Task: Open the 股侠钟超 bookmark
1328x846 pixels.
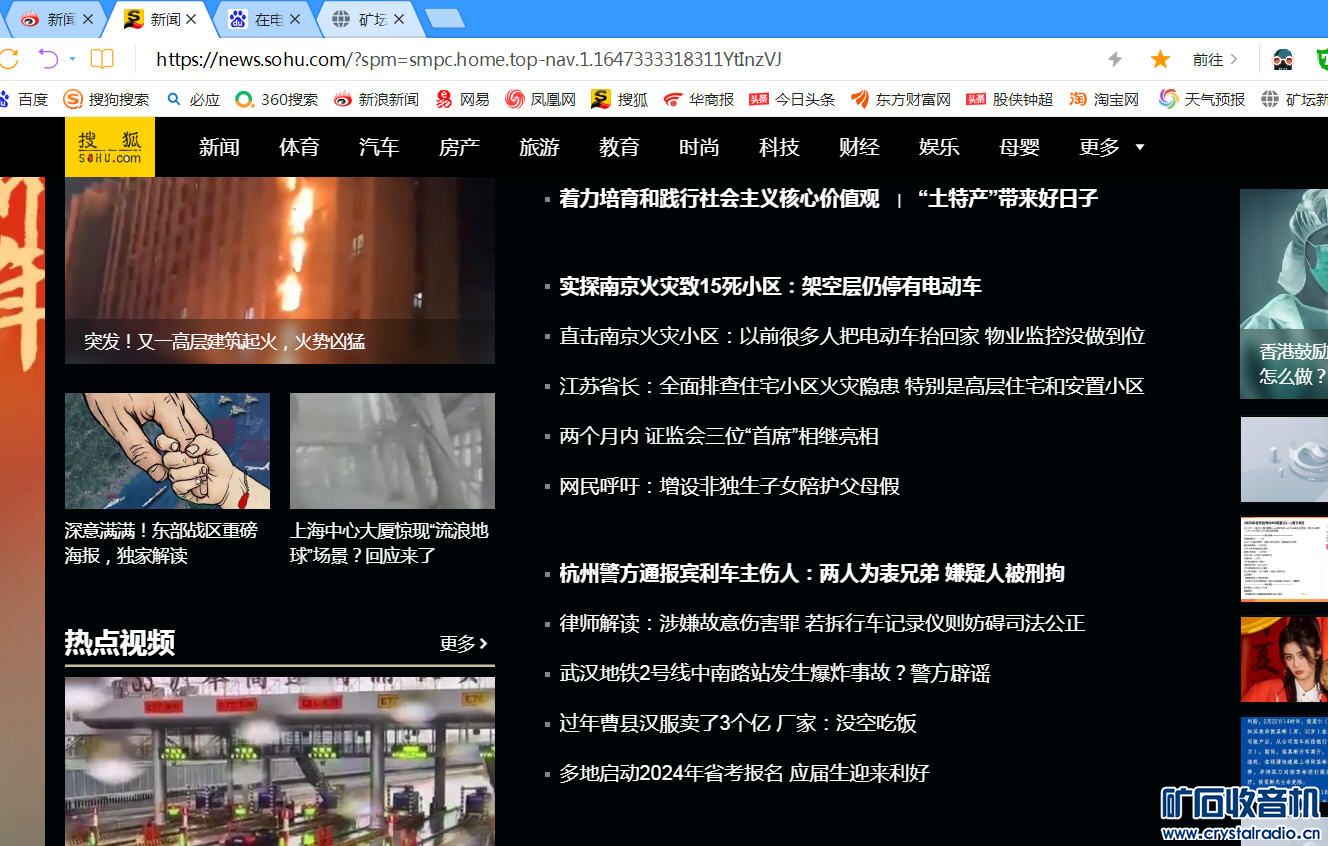Action: (x=1010, y=99)
